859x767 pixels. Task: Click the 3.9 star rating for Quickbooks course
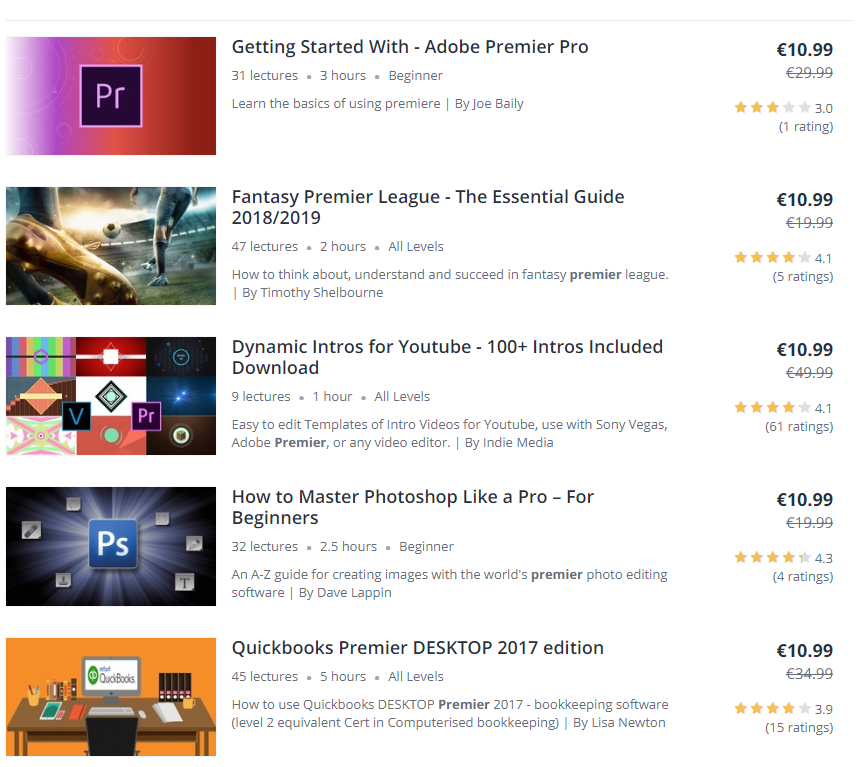783,709
